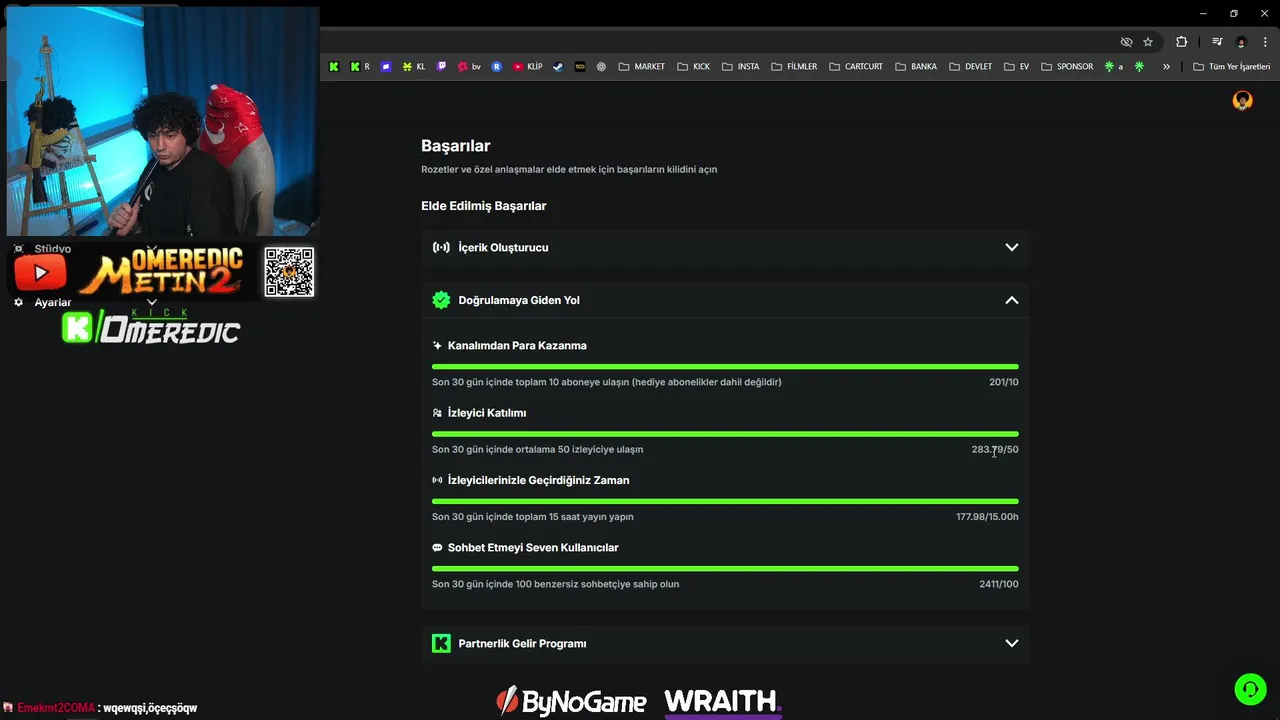Click the 'Rozetler ve özel anlaşmalar' subtitle

coord(569,170)
